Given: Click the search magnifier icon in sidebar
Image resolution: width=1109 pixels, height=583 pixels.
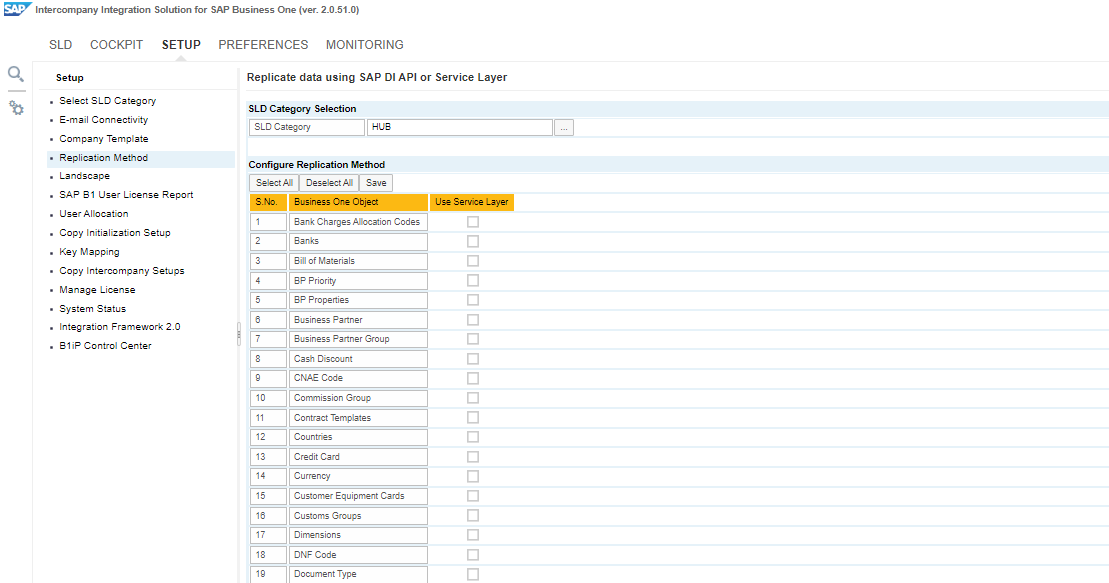Looking at the screenshot, I should 15,74.
